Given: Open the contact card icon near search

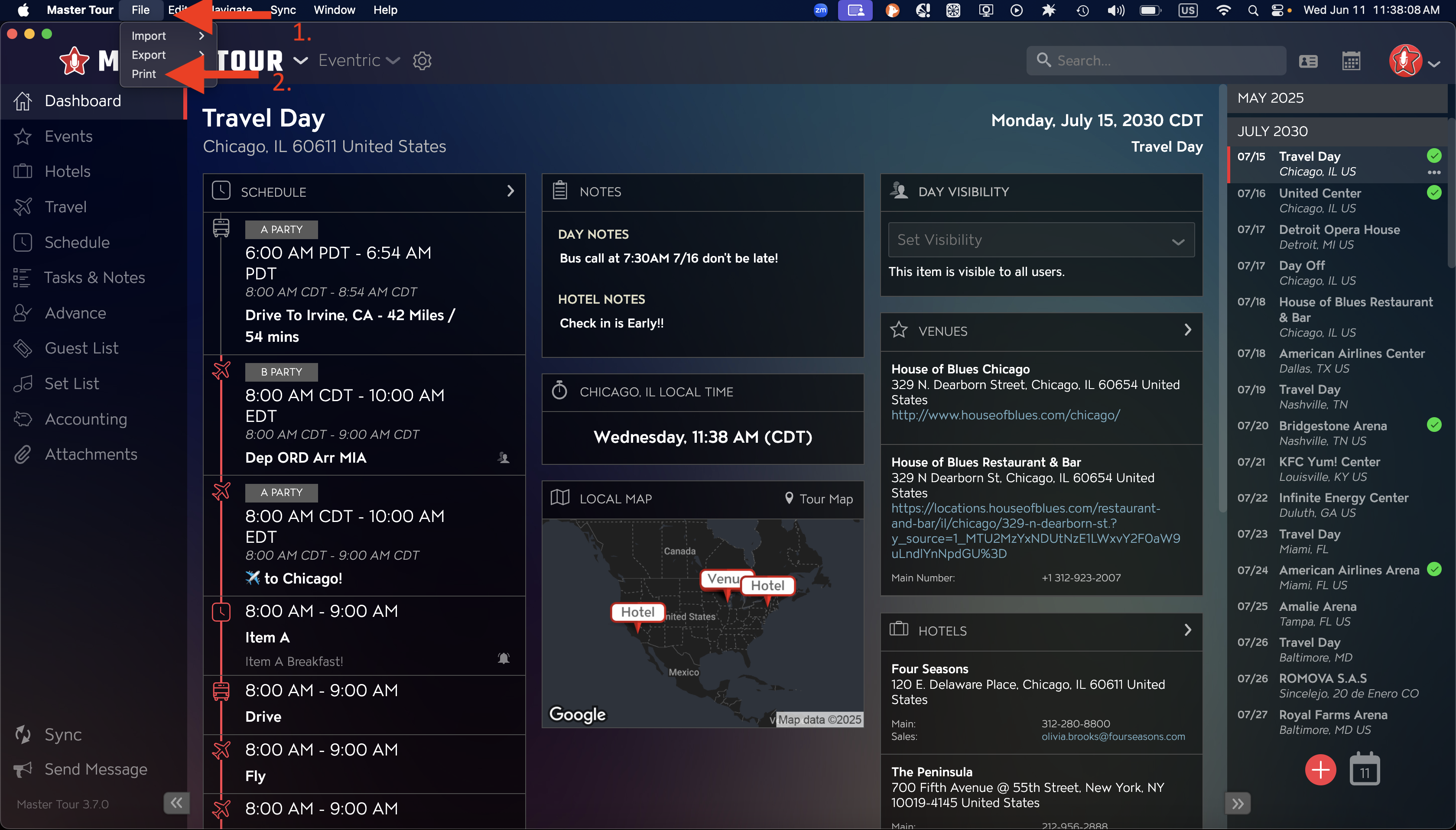Looking at the screenshot, I should (x=1308, y=61).
